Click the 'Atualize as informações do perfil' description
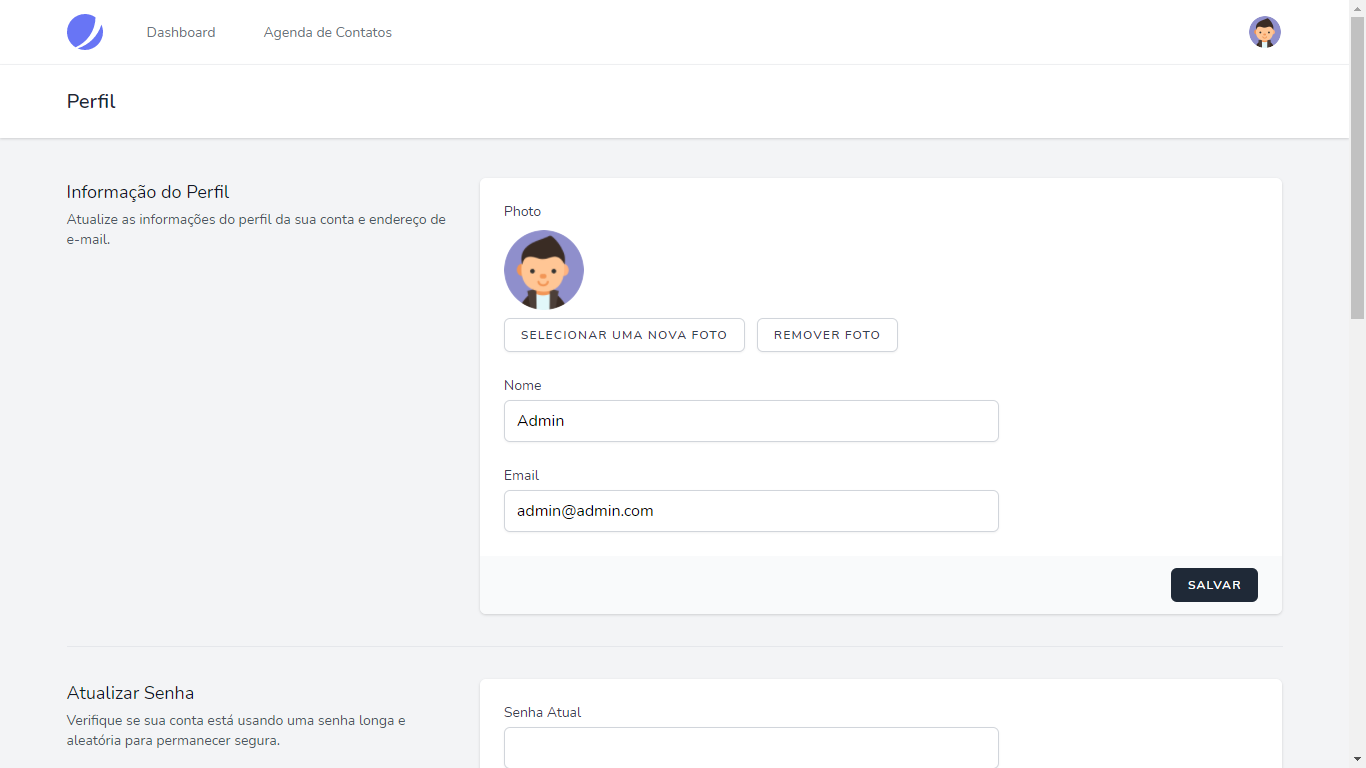The width and height of the screenshot is (1366, 768). pyautogui.click(x=256, y=229)
